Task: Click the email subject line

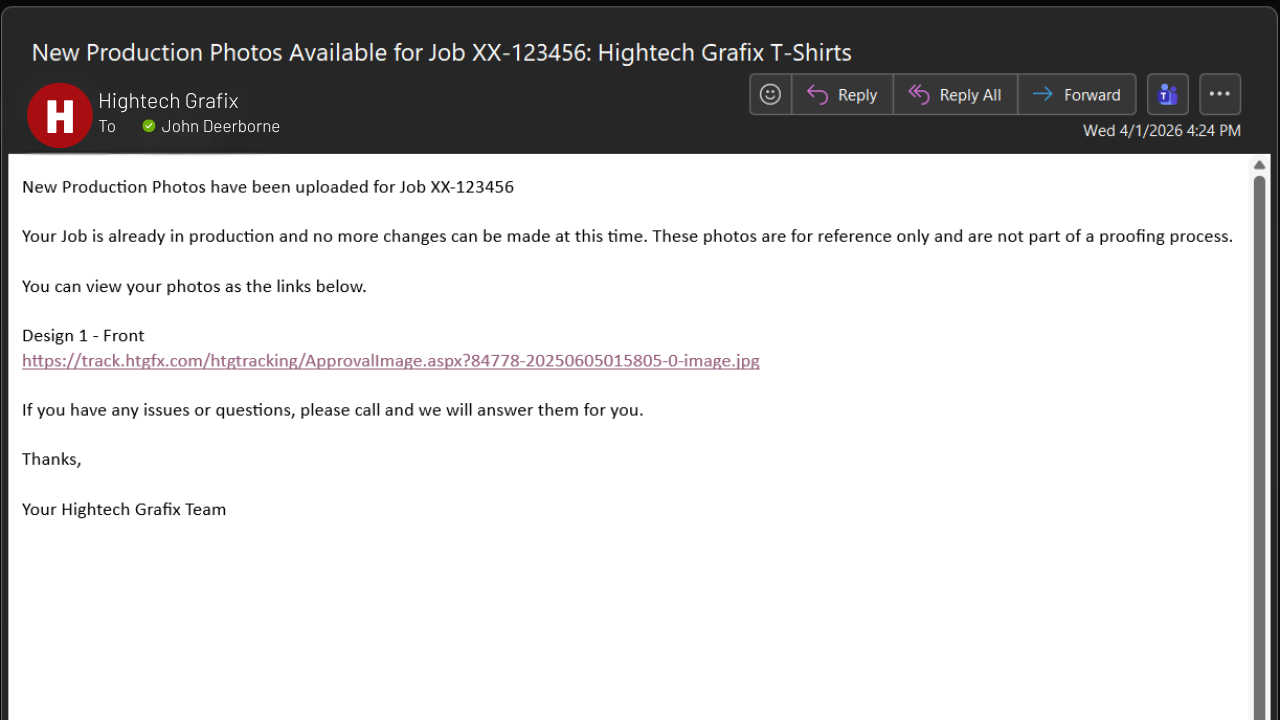Action: tap(441, 52)
